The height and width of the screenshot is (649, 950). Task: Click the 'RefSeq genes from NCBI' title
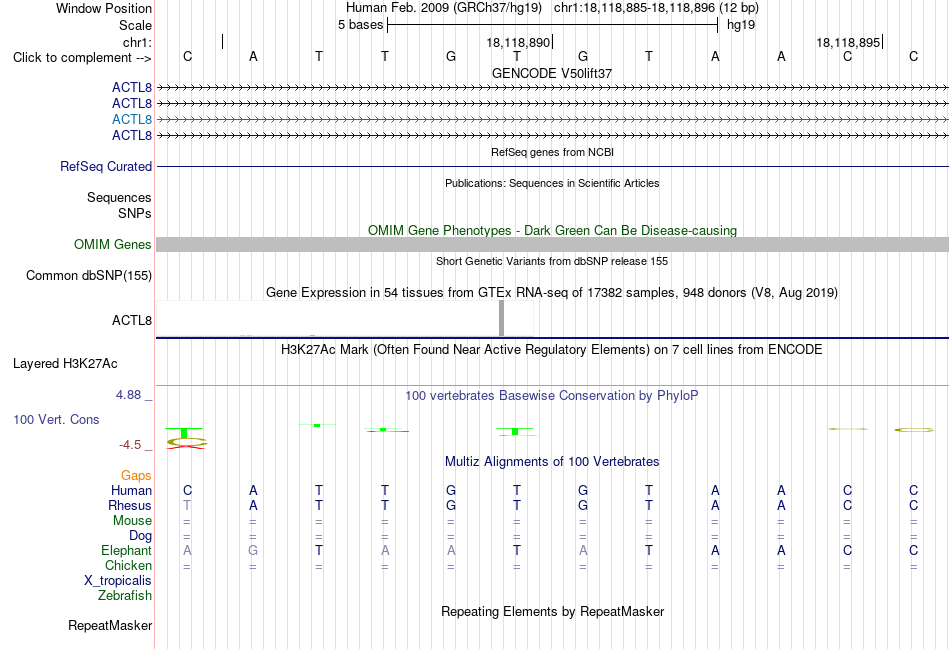point(552,152)
